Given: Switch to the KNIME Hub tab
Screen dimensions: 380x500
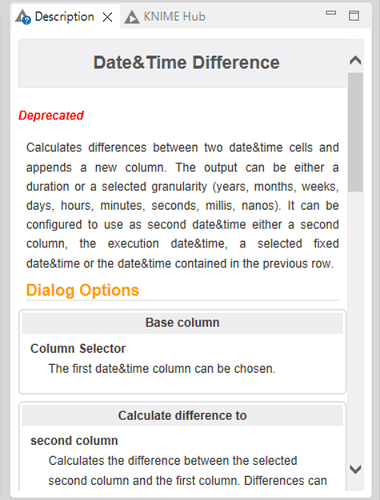Looking at the screenshot, I should point(165,17).
